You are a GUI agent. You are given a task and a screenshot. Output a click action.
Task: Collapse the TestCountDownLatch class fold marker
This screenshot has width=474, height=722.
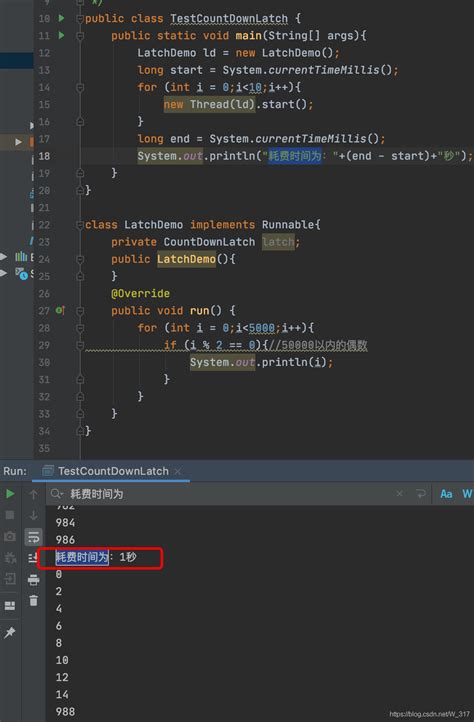(79, 18)
